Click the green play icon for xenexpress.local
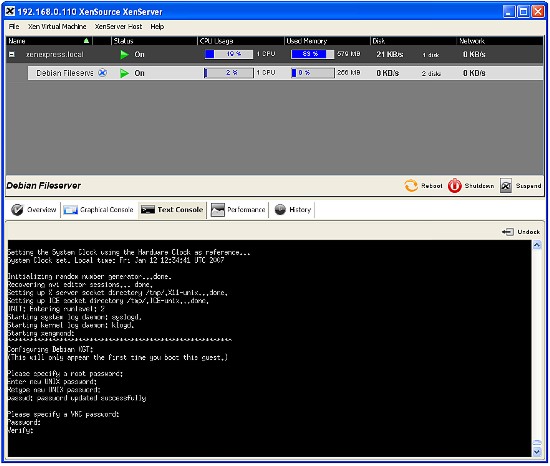This screenshot has height=466, width=550. click(124, 54)
